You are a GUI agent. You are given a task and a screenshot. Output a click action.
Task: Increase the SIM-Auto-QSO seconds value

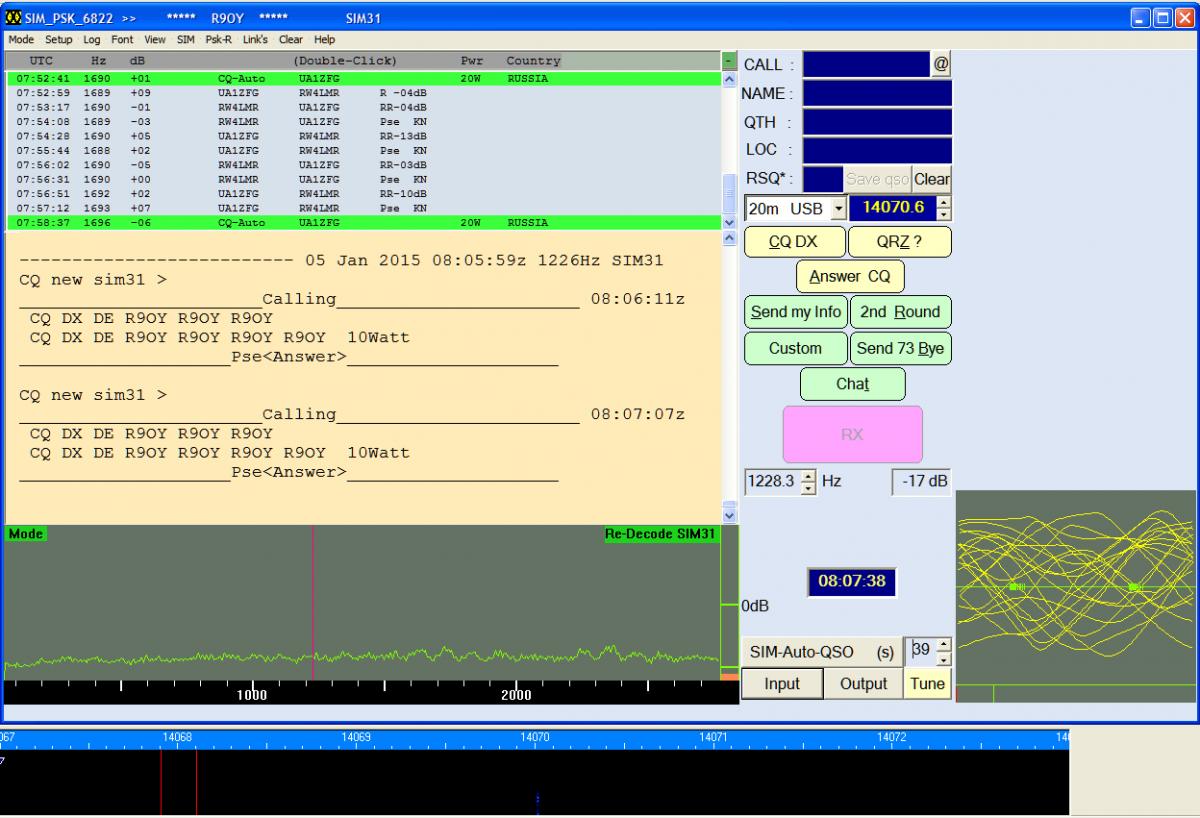943,644
